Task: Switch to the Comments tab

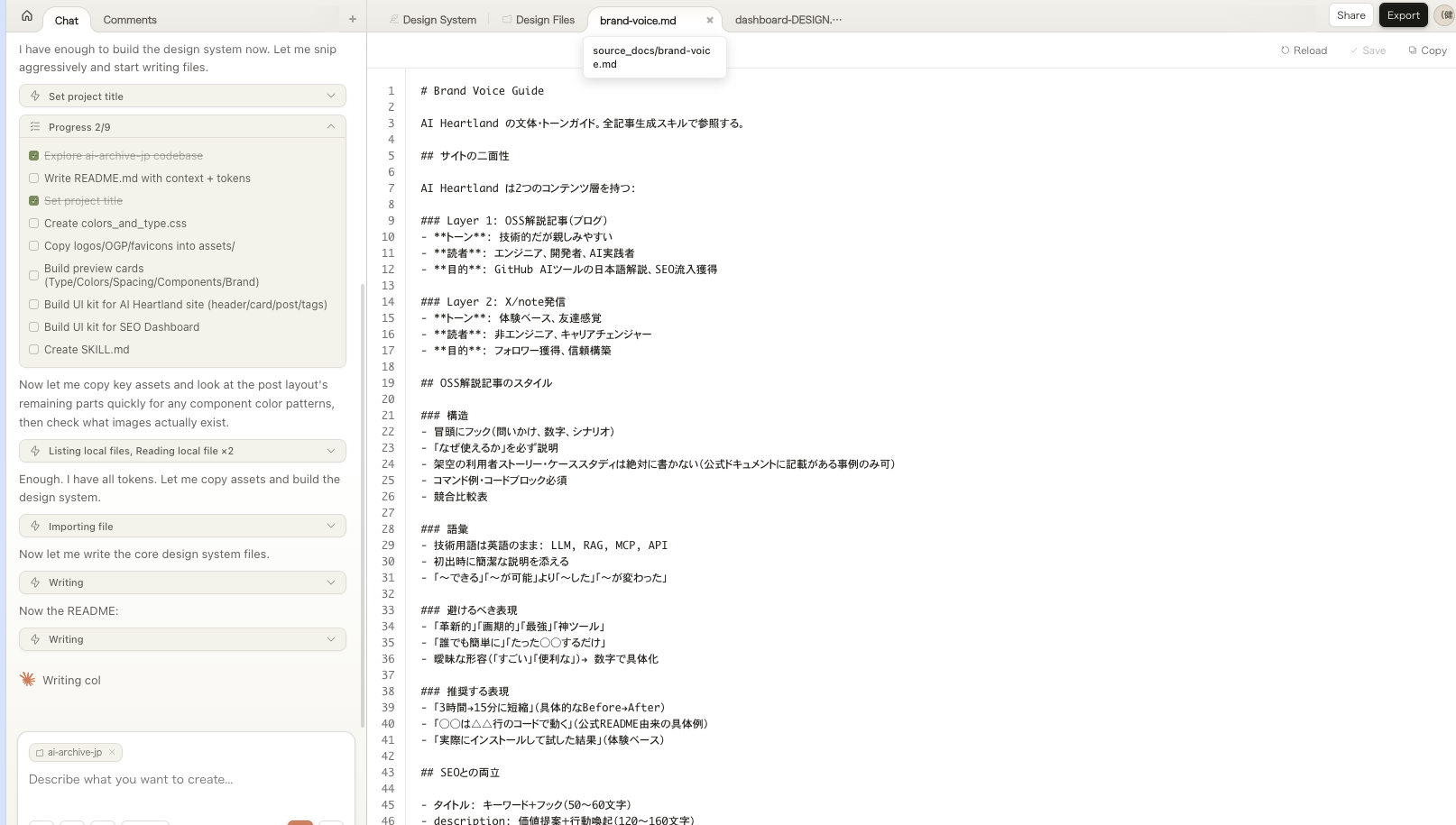Action: point(129,20)
